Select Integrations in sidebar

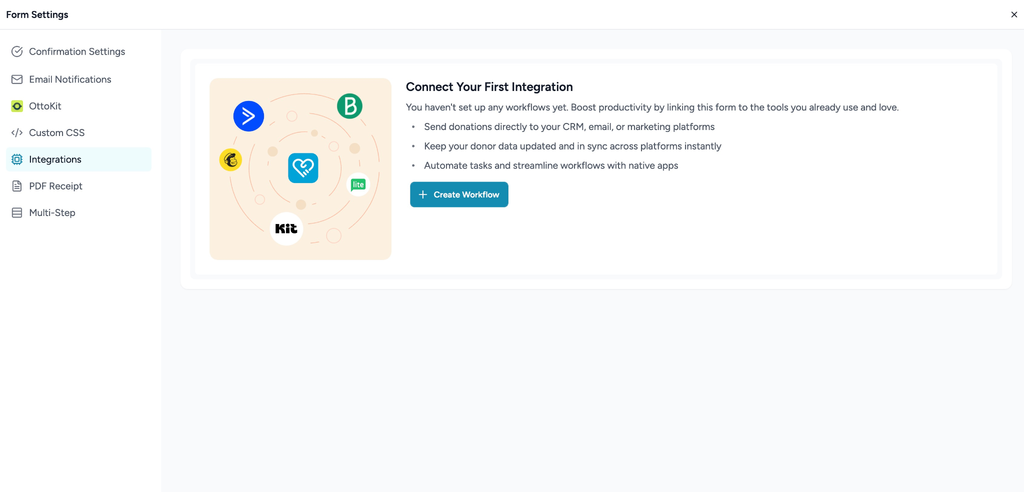click(x=78, y=159)
